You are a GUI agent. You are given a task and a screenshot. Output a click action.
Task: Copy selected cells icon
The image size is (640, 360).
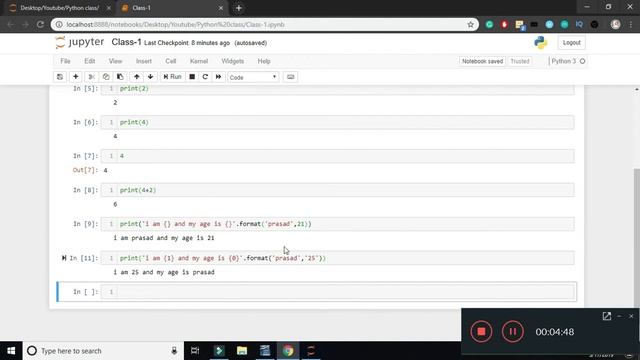click(x=106, y=77)
